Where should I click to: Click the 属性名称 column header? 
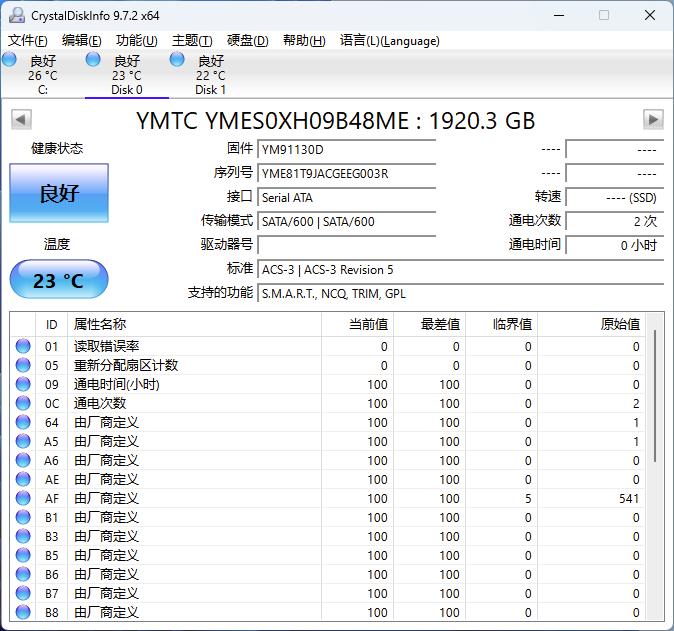pyautogui.click(x=100, y=324)
